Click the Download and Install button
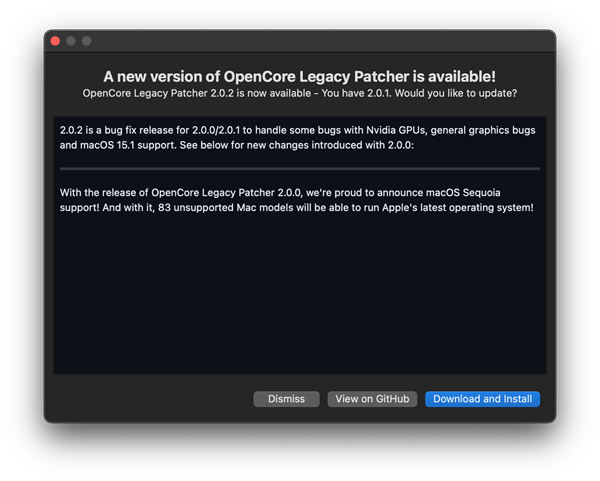 coord(482,399)
